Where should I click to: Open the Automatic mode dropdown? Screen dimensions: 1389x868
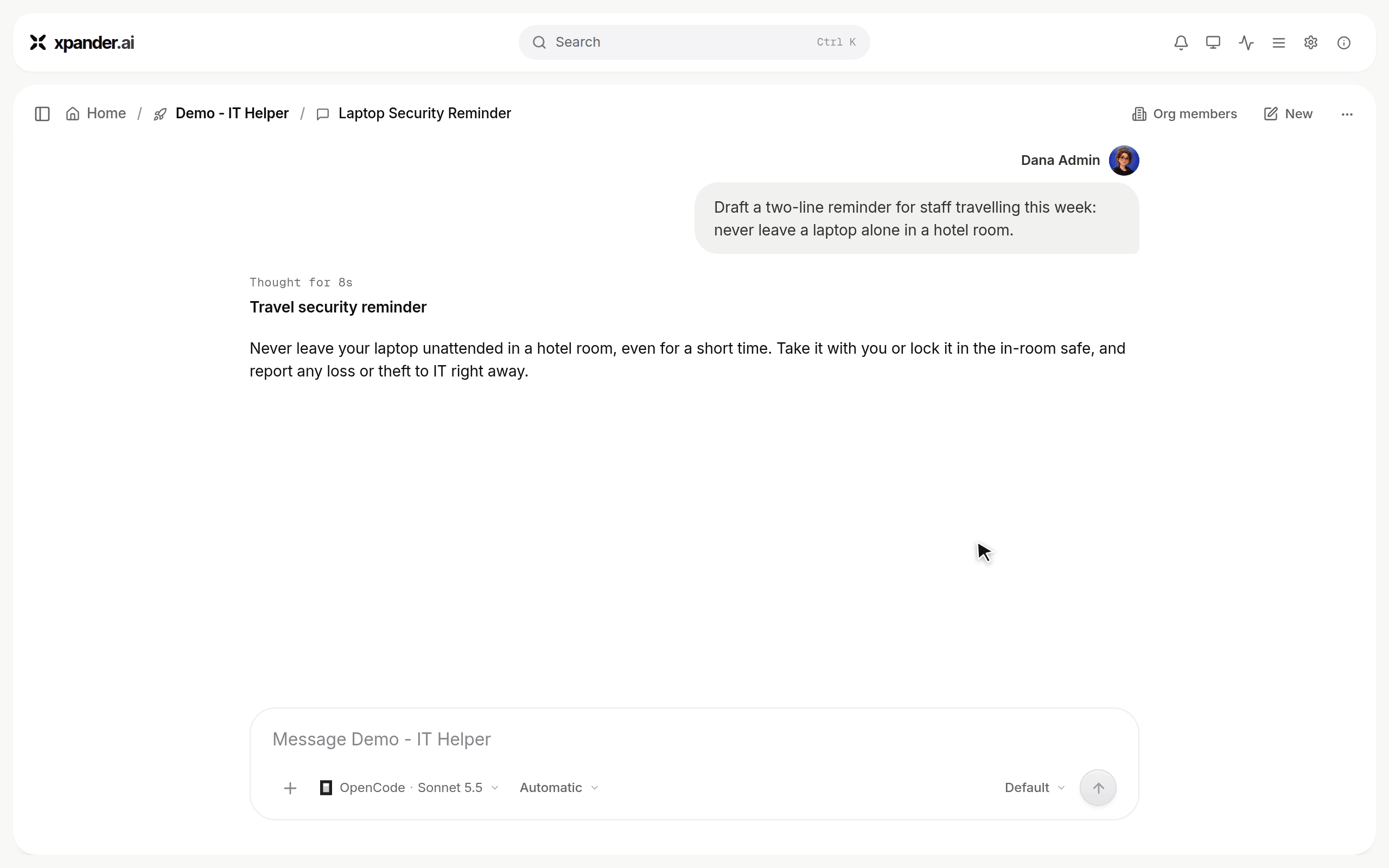pos(559,788)
